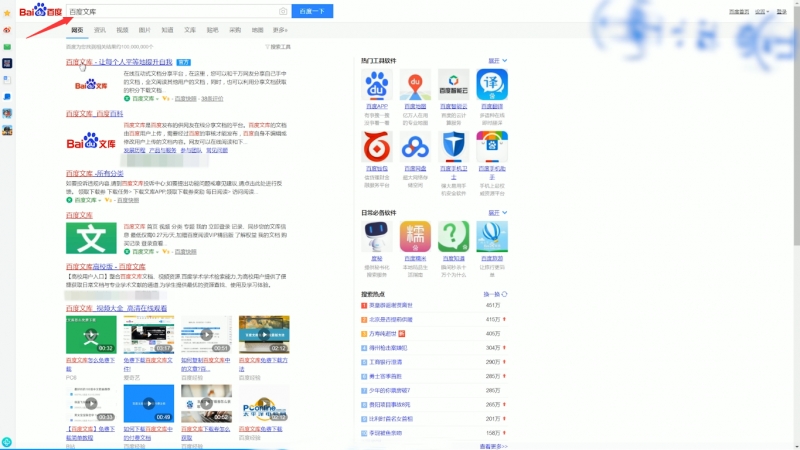Switch to the 视频 tab

122,30
